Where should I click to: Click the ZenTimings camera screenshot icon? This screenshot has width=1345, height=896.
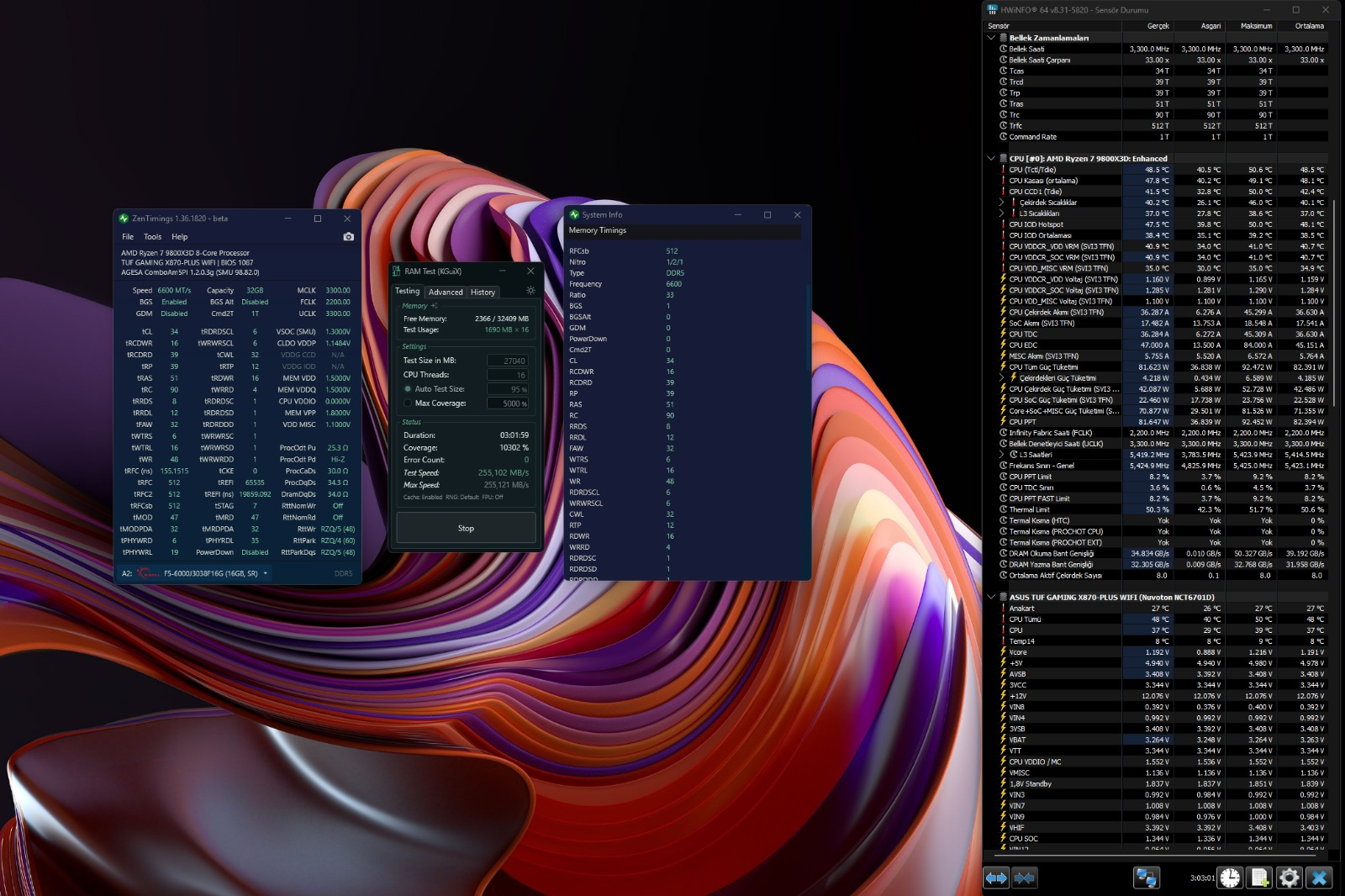[x=349, y=237]
